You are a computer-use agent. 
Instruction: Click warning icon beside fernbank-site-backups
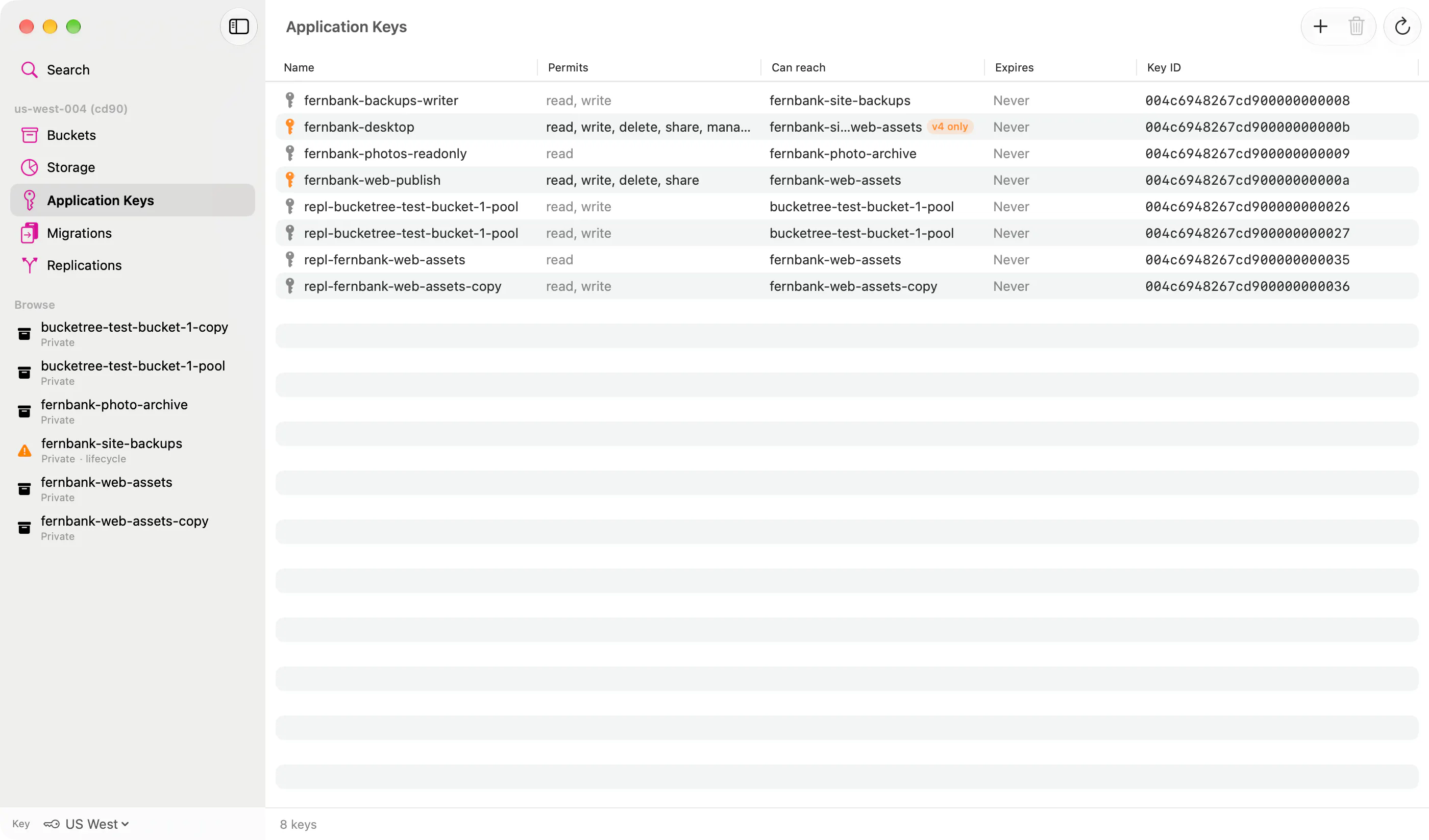click(x=24, y=451)
